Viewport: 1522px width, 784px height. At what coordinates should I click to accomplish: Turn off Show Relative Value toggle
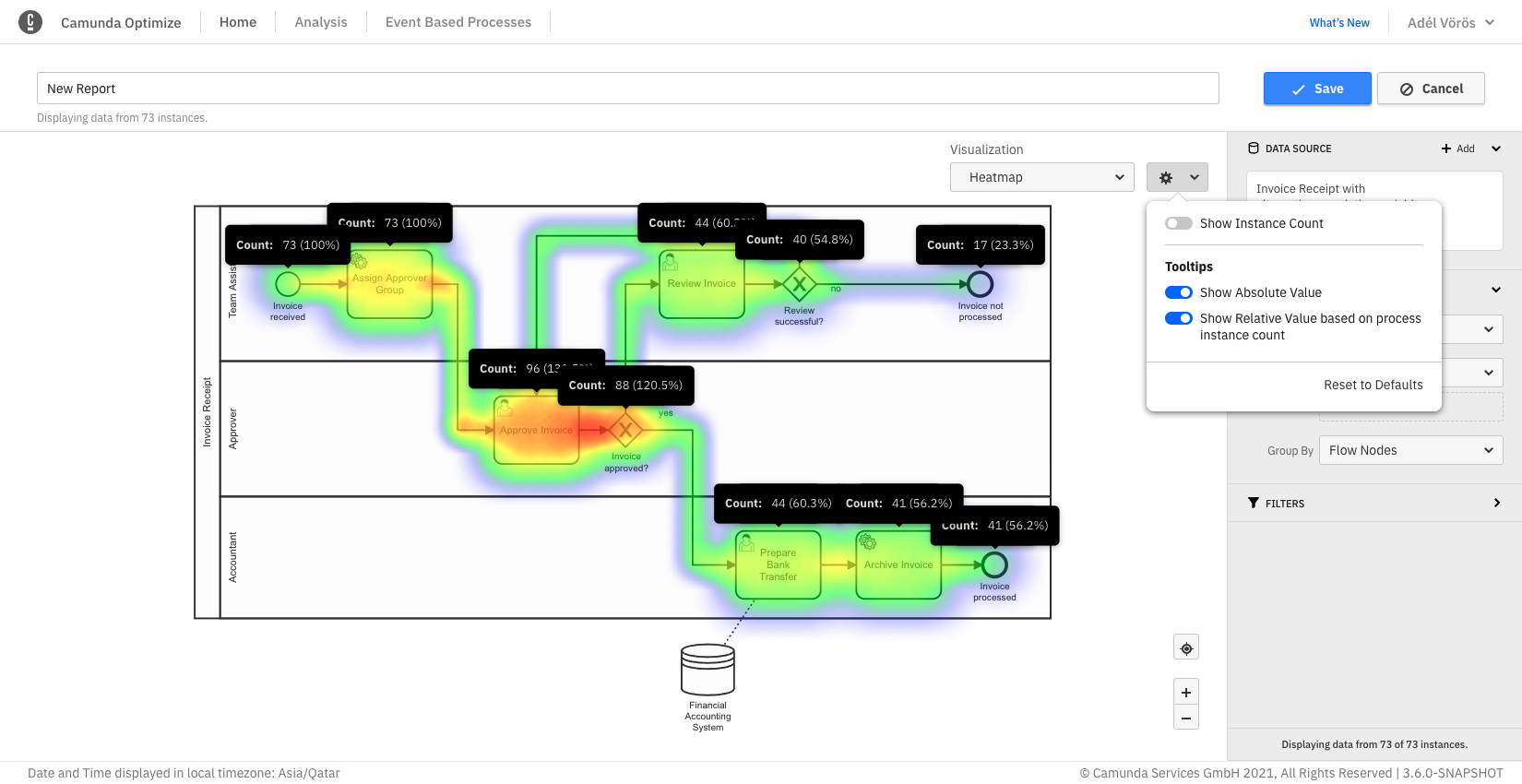(1178, 318)
